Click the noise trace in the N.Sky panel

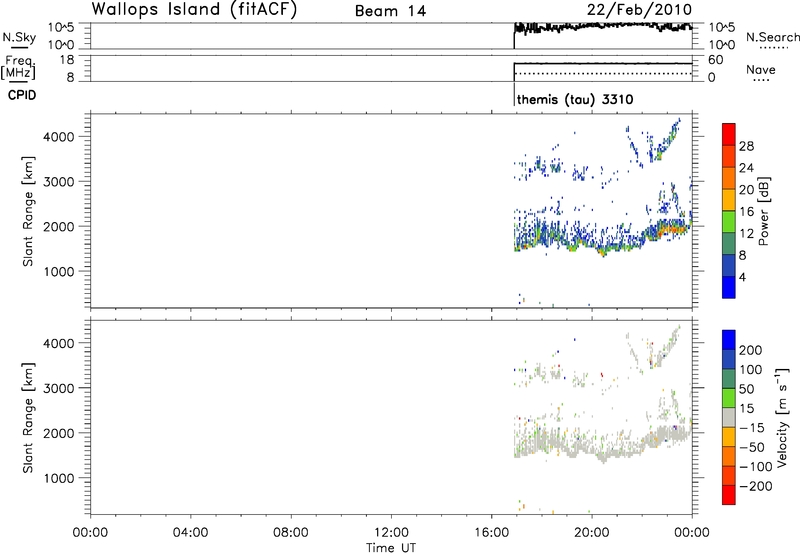coord(603,28)
